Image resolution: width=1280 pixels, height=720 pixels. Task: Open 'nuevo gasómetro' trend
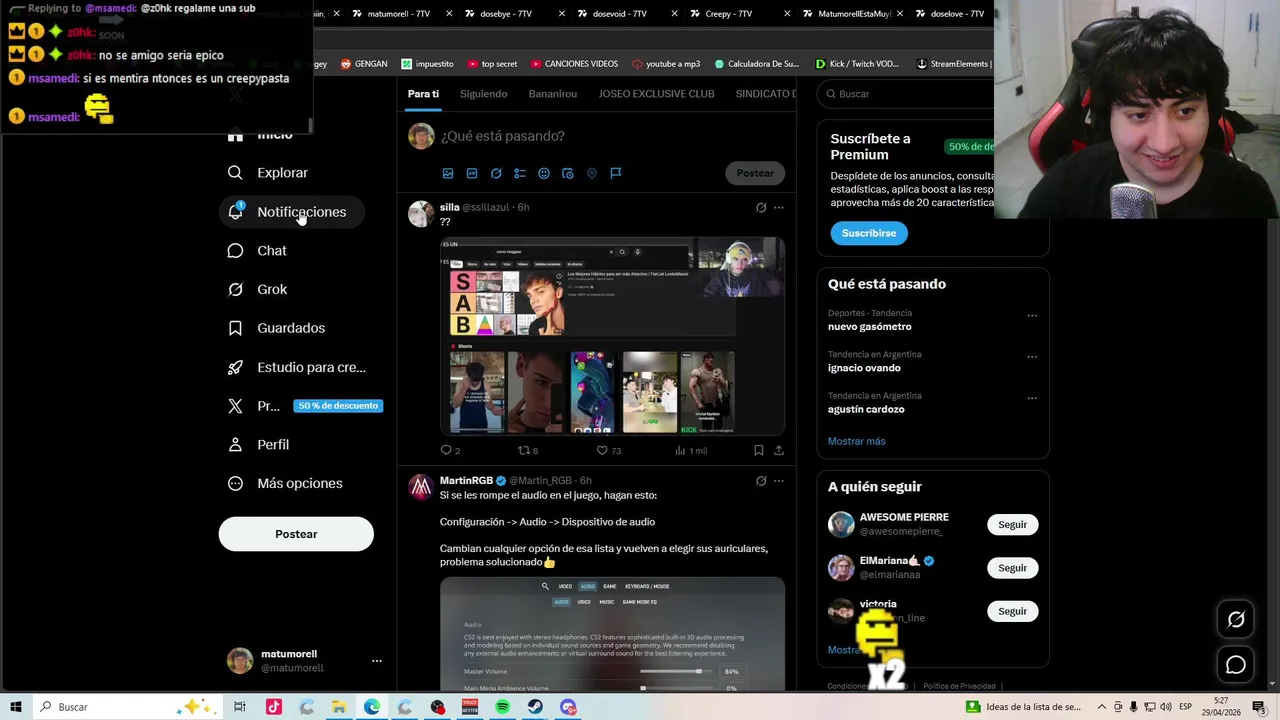point(869,327)
